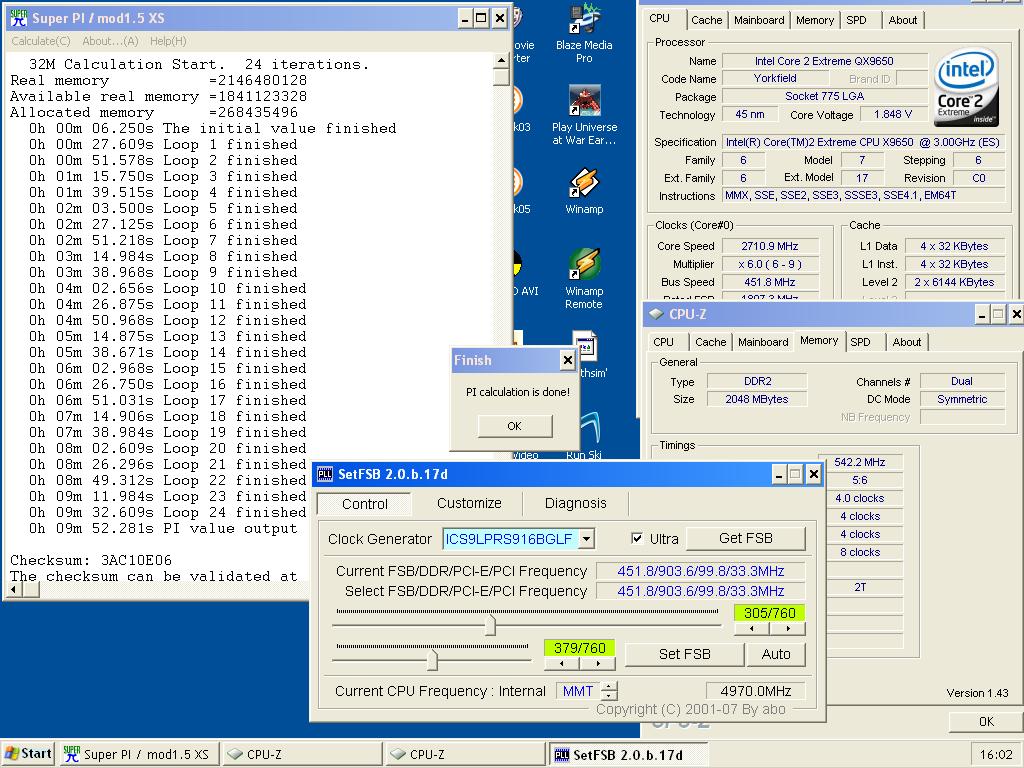Decrease the MMT spinner value
The height and width of the screenshot is (768, 1024).
[609, 696]
